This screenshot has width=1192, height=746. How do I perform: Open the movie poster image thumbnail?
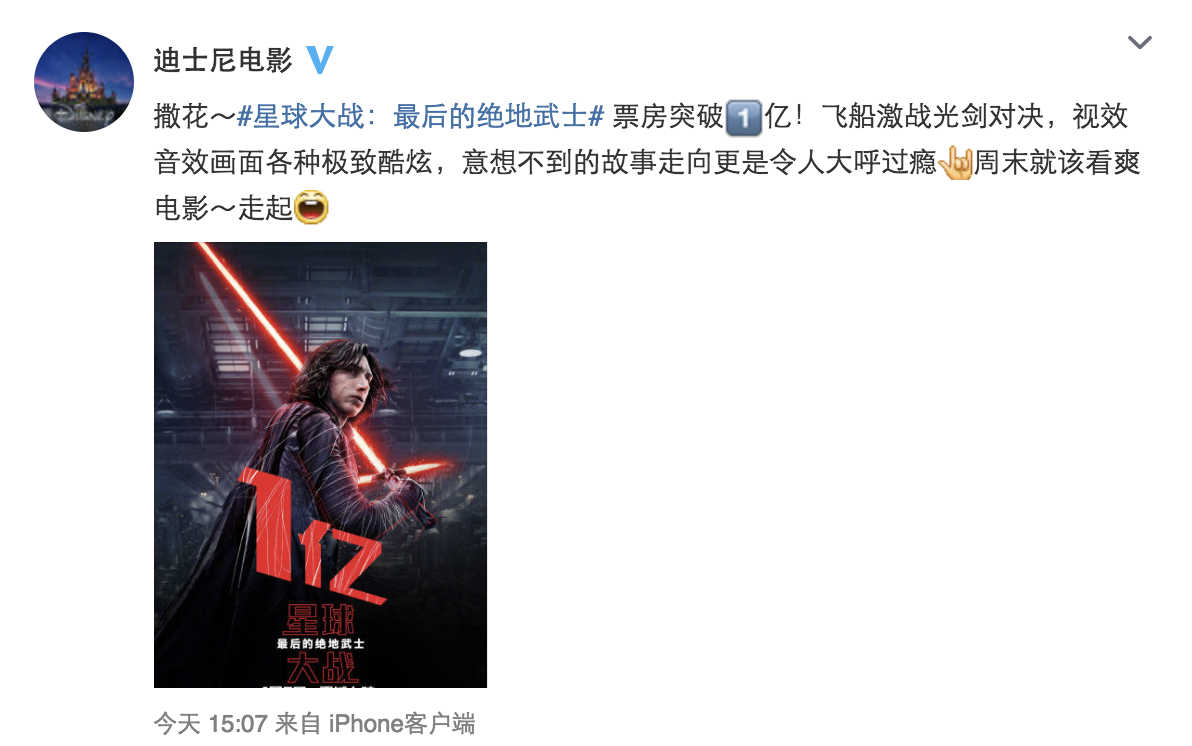(320, 465)
